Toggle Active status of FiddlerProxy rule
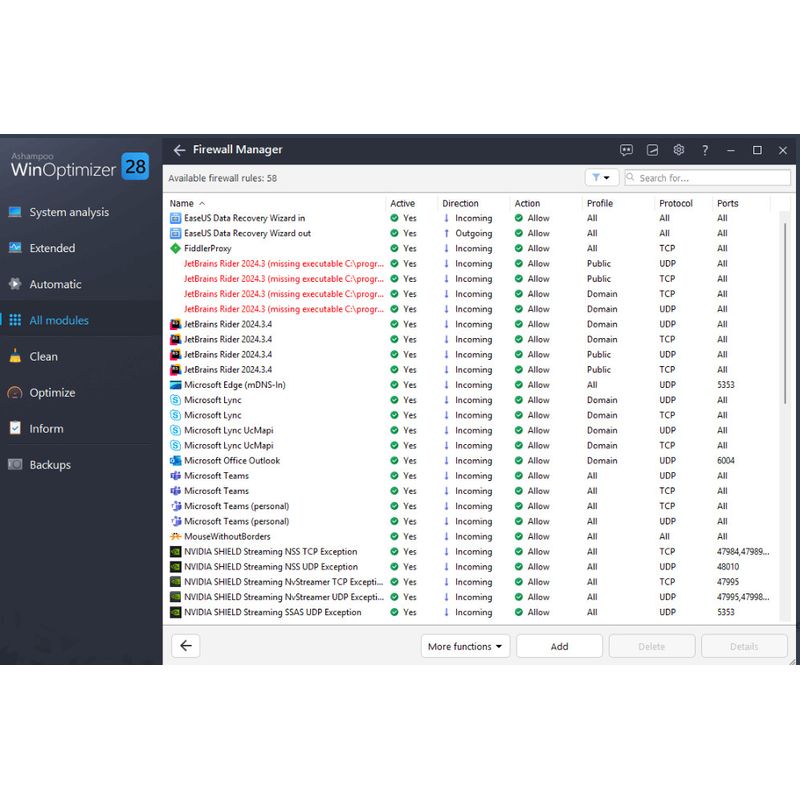The height and width of the screenshot is (800, 800). click(396, 249)
